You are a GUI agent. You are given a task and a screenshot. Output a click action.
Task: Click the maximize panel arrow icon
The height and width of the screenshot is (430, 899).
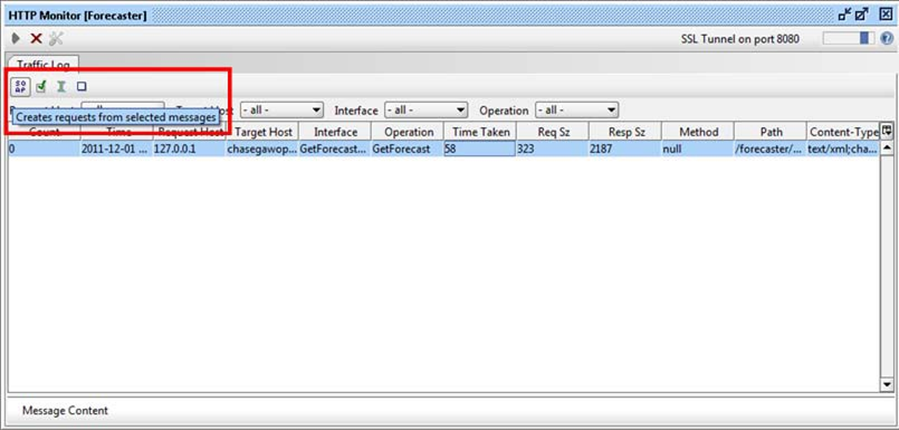862,15
